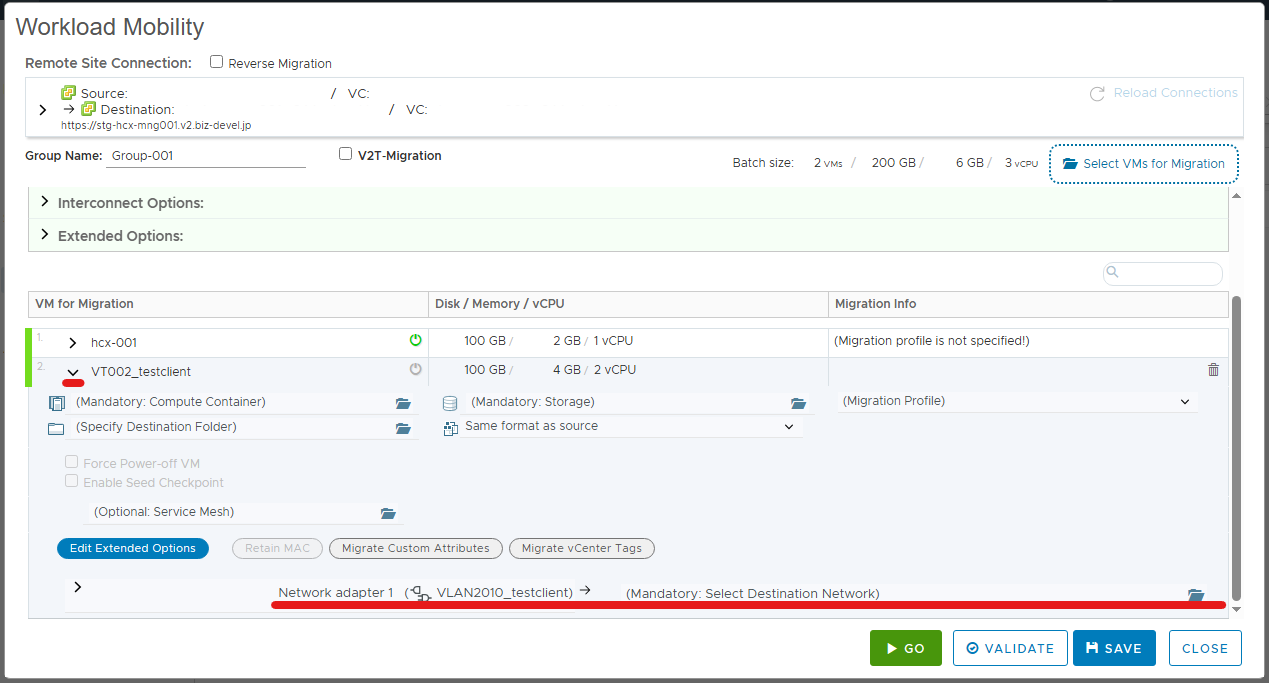Click the Compute Container cluster icon

click(x=56, y=403)
